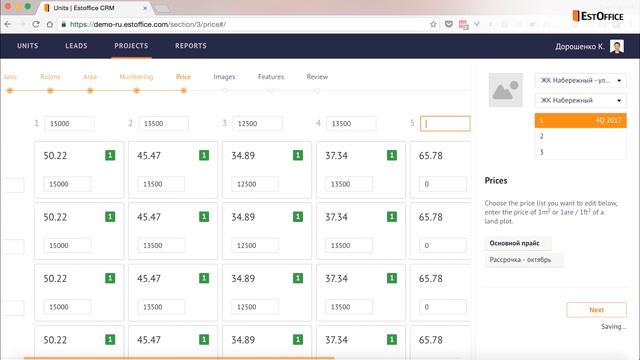
Task: Go back with the browser back arrow
Action: (x=8, y=24)
